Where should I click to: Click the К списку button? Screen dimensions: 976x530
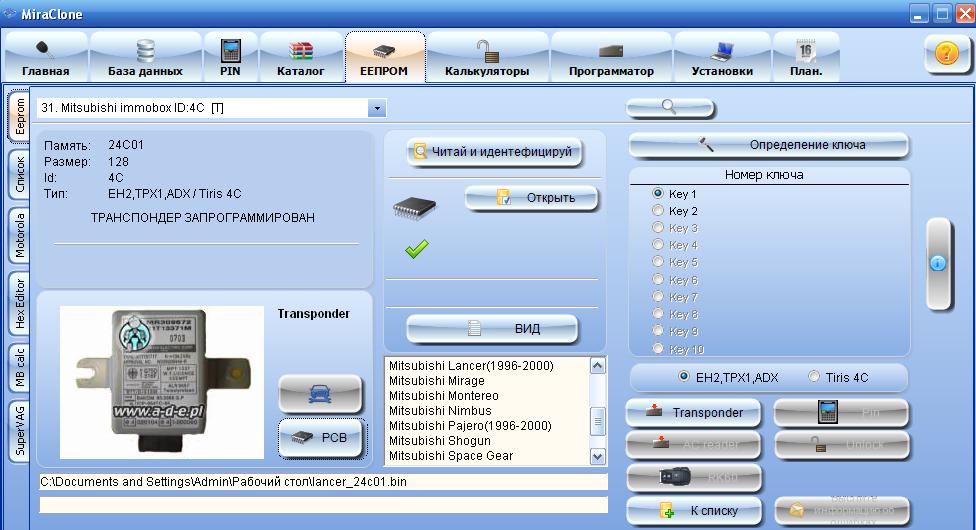(x=693, y=511)
